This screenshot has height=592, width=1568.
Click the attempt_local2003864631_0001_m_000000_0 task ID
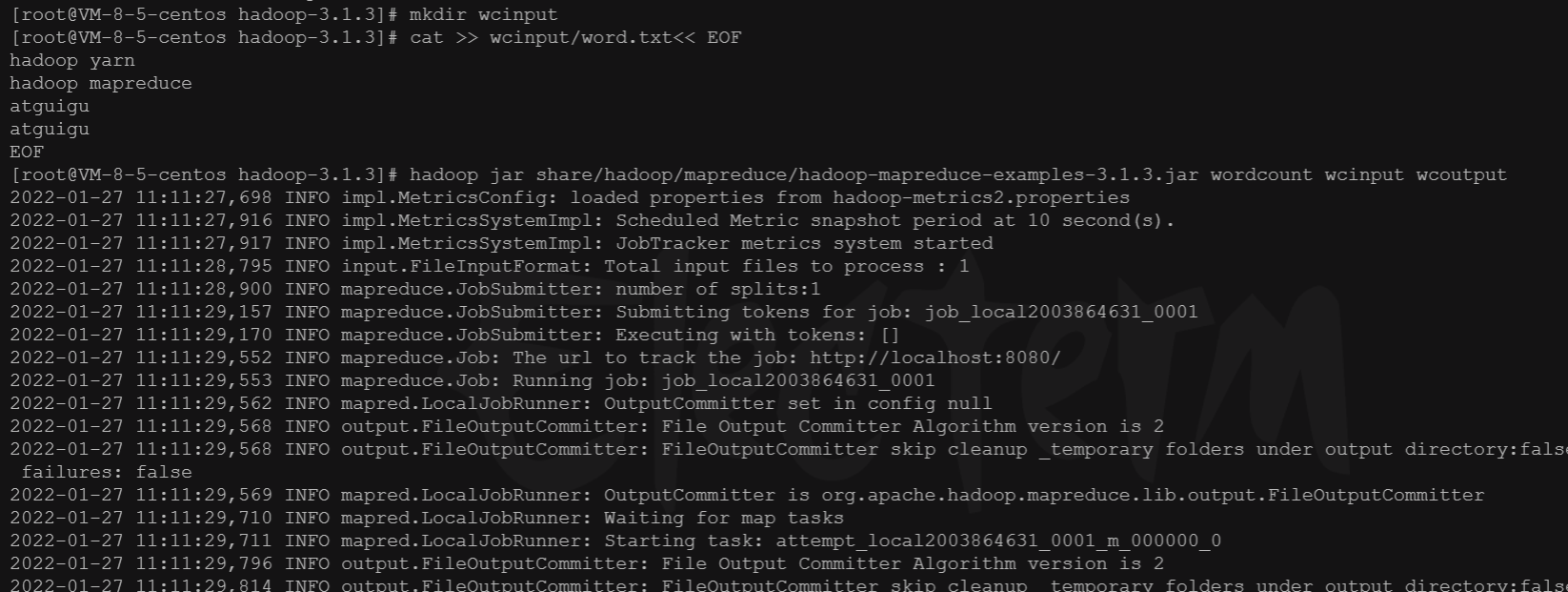pyautogui.click(x=998, y=541)
